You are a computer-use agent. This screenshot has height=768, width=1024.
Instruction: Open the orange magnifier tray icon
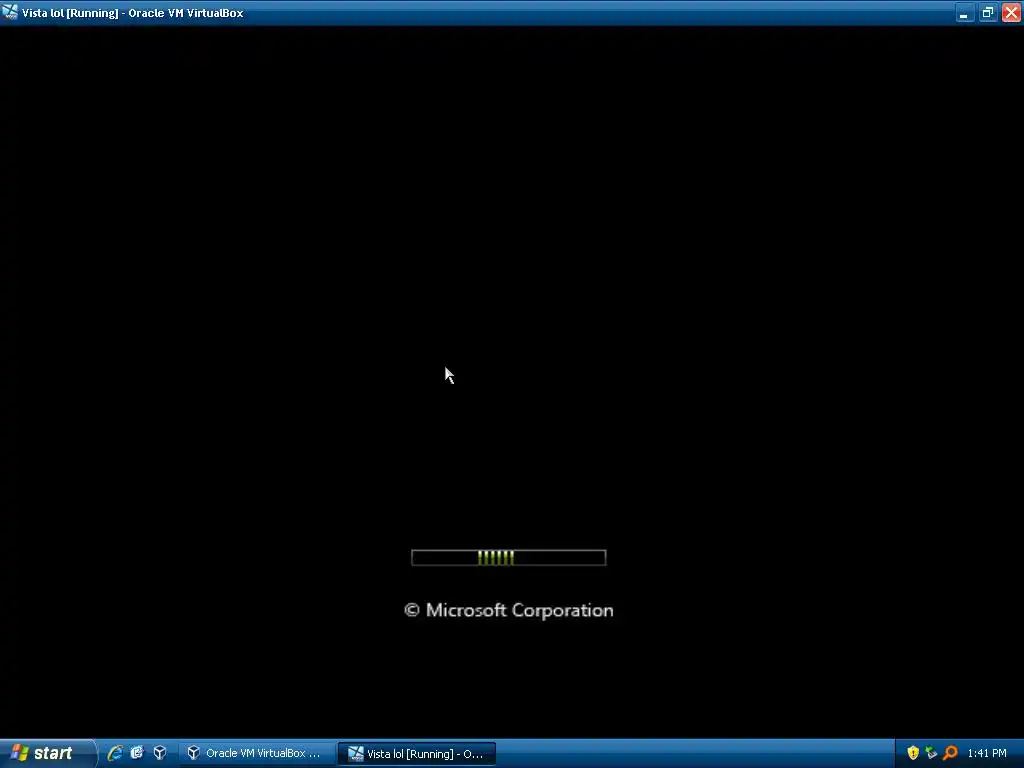click(950, 753)
